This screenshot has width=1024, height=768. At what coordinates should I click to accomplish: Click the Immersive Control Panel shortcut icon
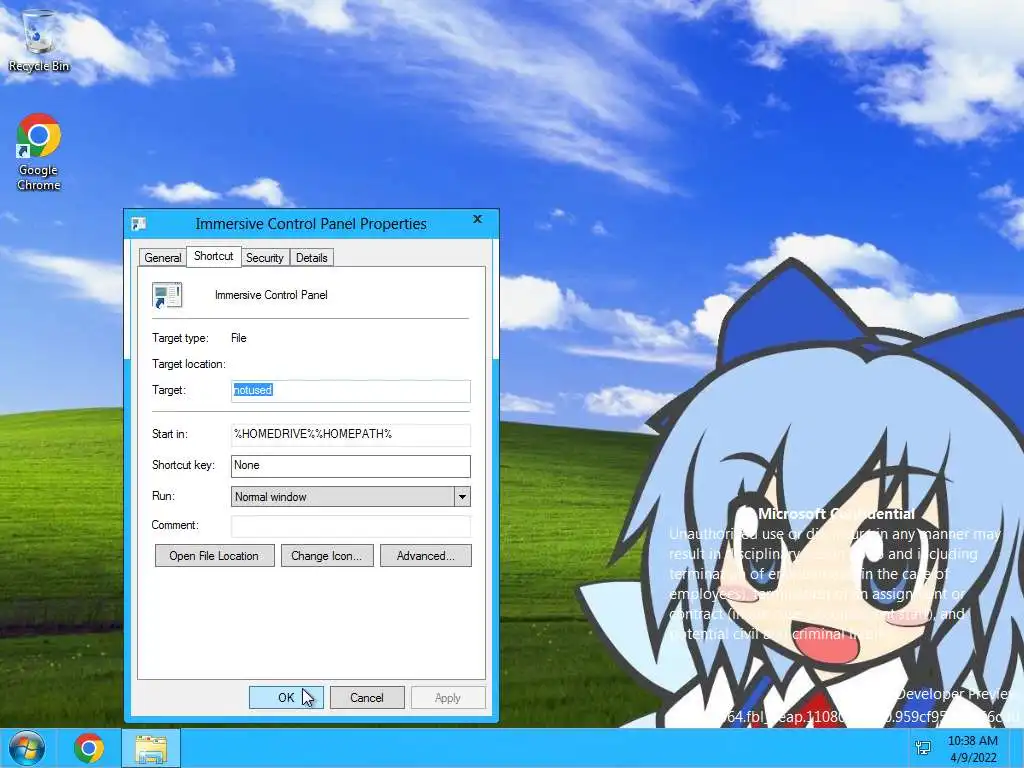167,295
